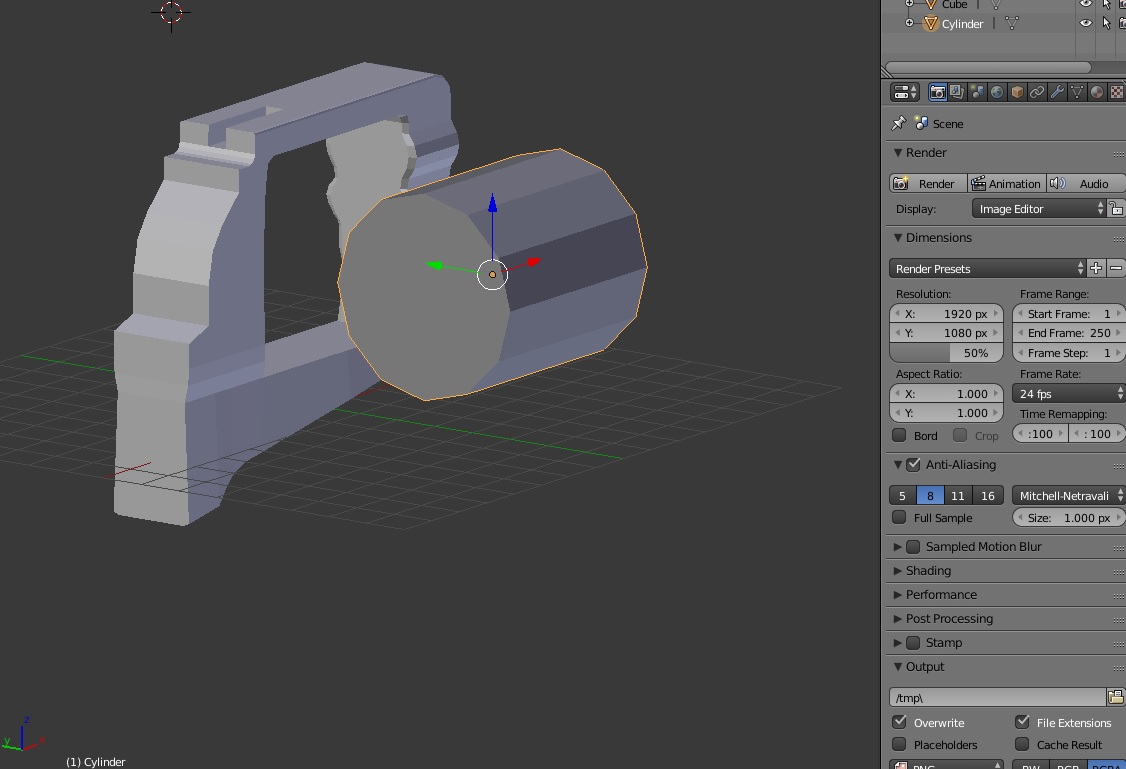Switch to Modifiers wrench tab
This screenshot has width=1126, height=769.
(x=1057, y=92)
